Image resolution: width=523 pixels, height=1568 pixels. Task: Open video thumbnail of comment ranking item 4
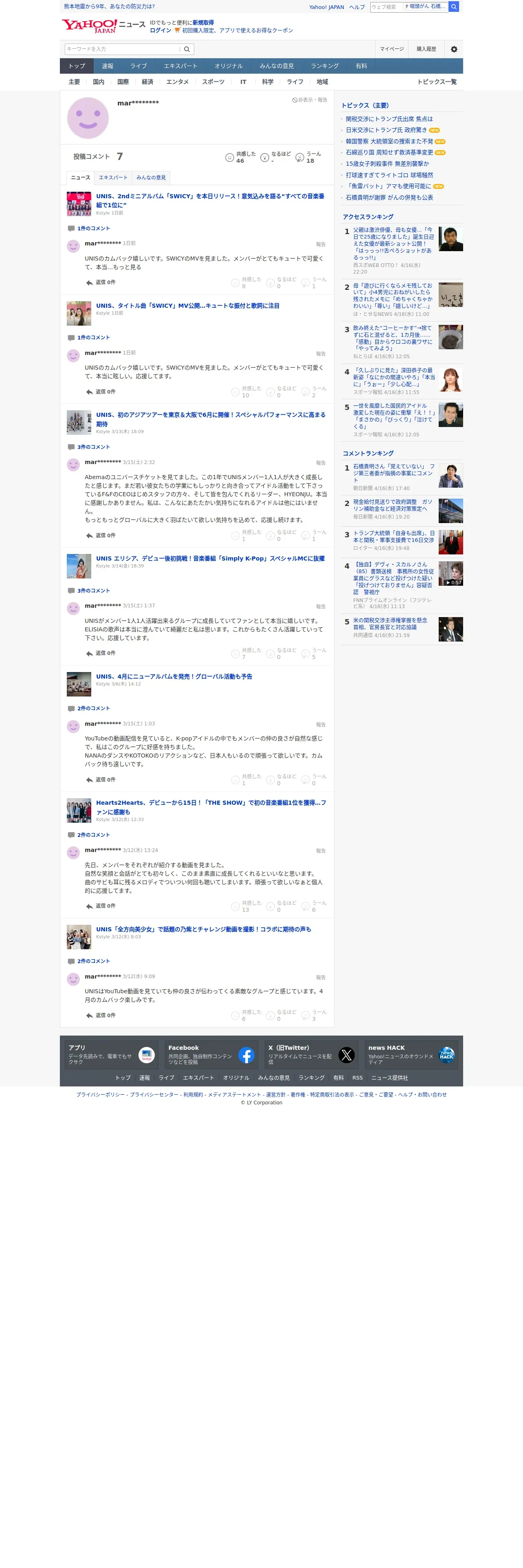(x=450, y=574)
